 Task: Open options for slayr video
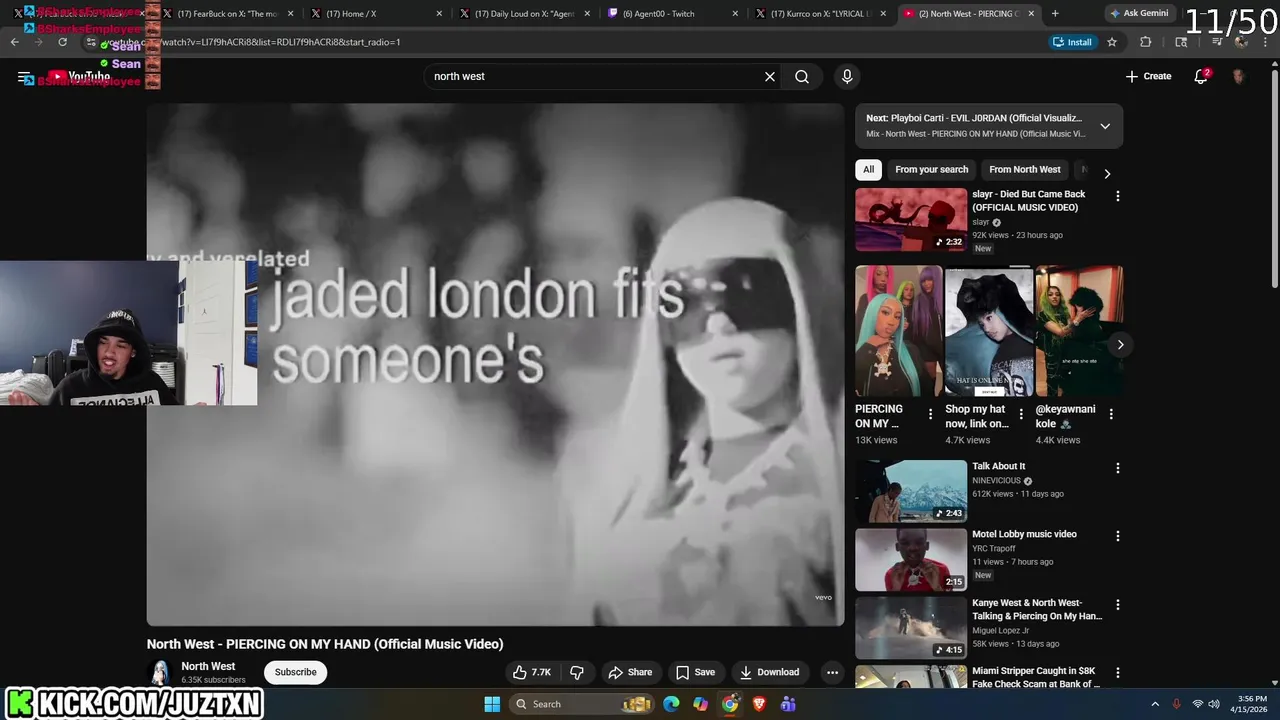click(x=1118, y=196)
